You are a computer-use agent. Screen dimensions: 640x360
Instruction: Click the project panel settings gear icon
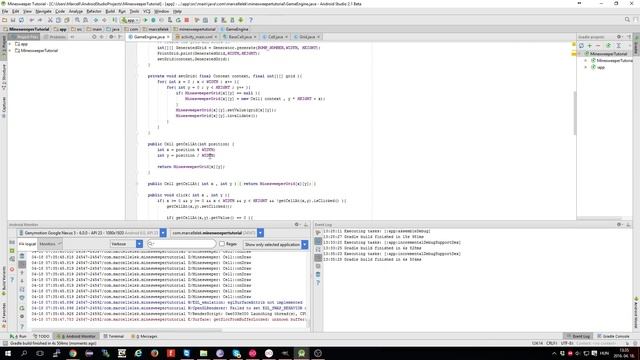111,37
